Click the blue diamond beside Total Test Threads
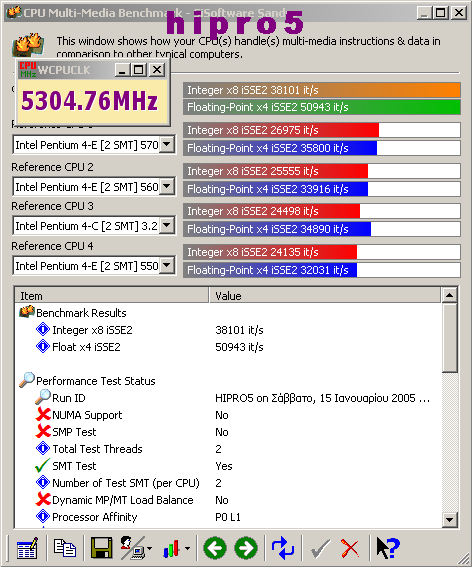Image resolution: width=472 pixels, height=567 pixels. click(43, 448)
